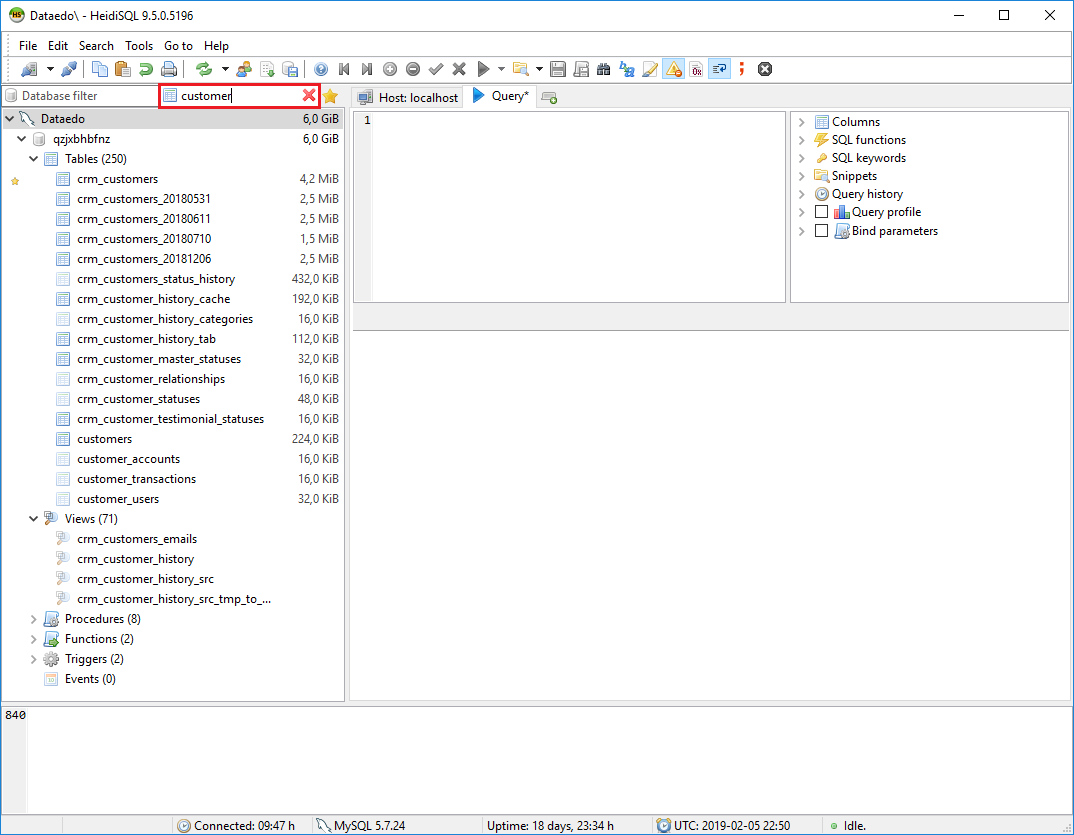Click the favorites star beside table filter
Screen dimensions: 1074x835
pyautogui.click(x=330, y=96)
